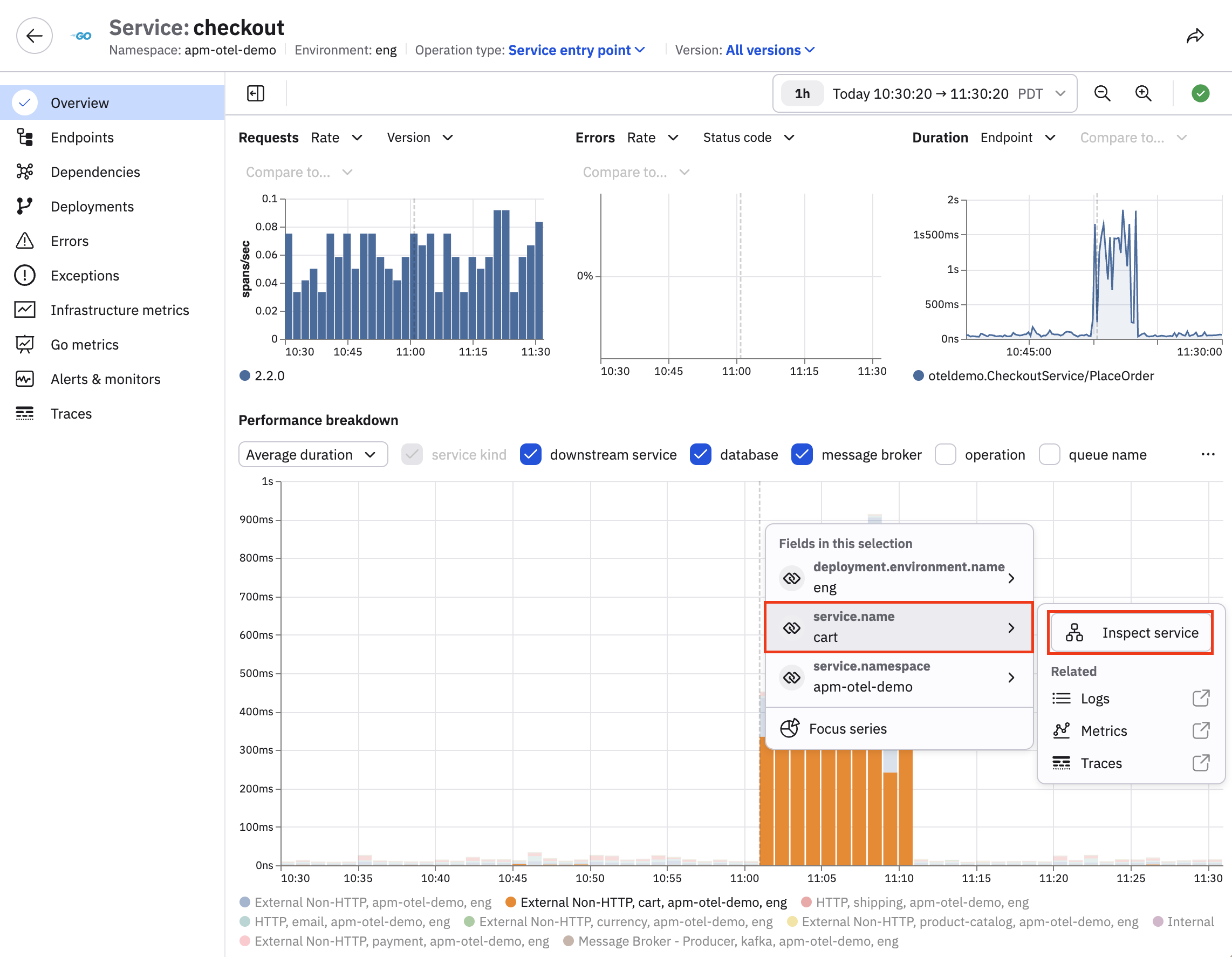
Task: Uncheck the downstream service checkbox
Action: [x=530, y=454]
